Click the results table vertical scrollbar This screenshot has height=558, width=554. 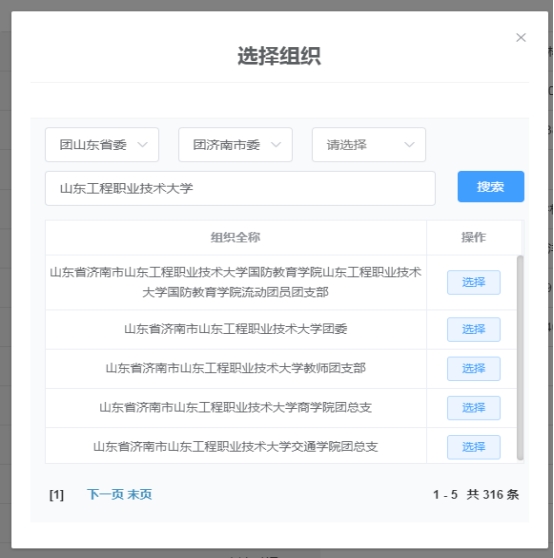pos(520,358)
